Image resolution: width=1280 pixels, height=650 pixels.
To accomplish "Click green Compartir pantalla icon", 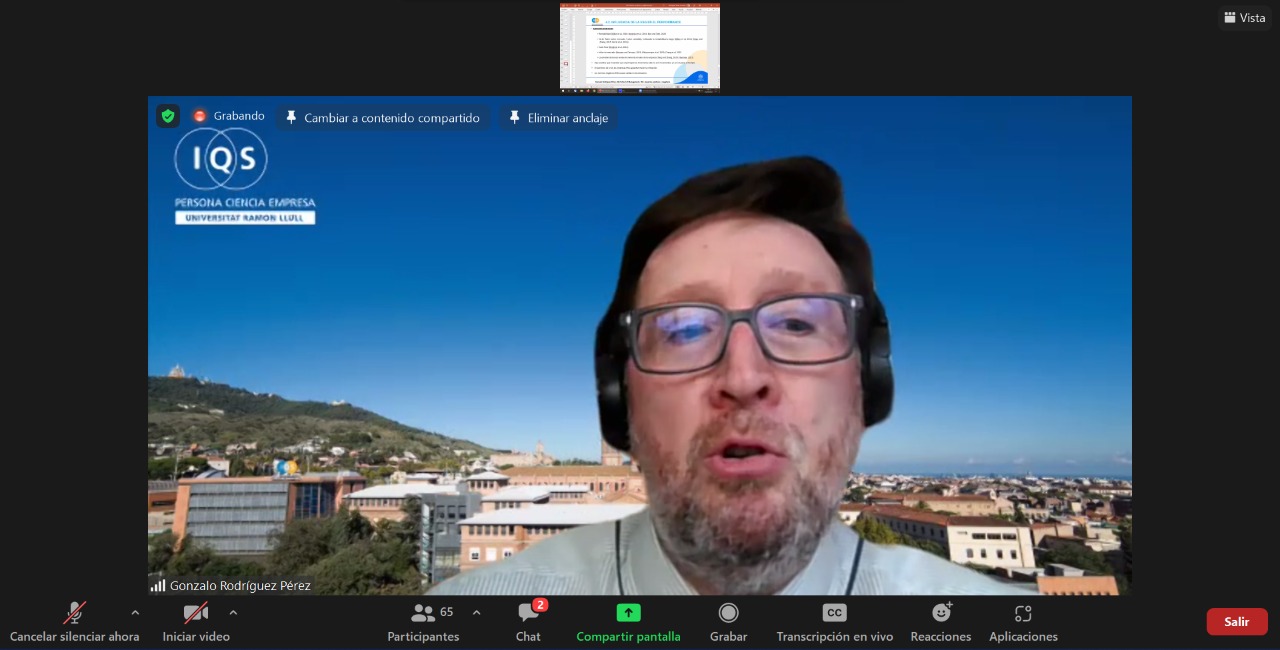I will 628,613.
